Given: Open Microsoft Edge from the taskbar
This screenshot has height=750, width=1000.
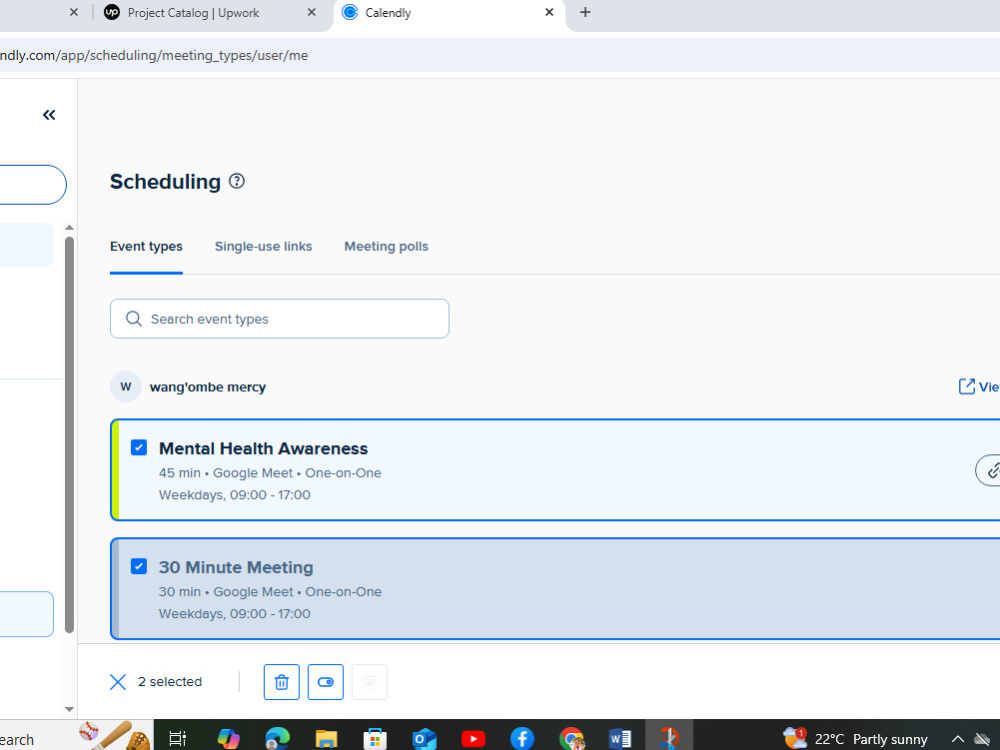Looking at the screenshot, I should [277, 739].
